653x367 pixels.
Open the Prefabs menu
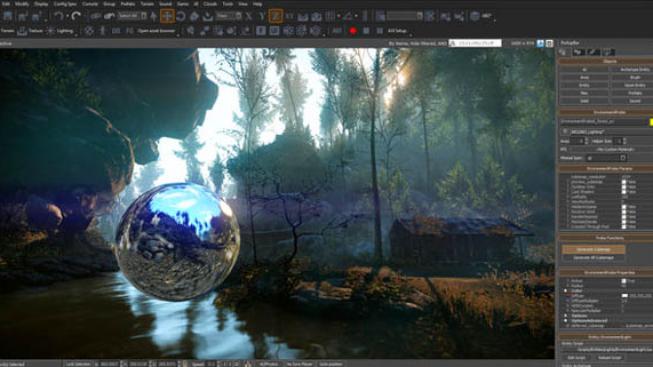point(127,4)
